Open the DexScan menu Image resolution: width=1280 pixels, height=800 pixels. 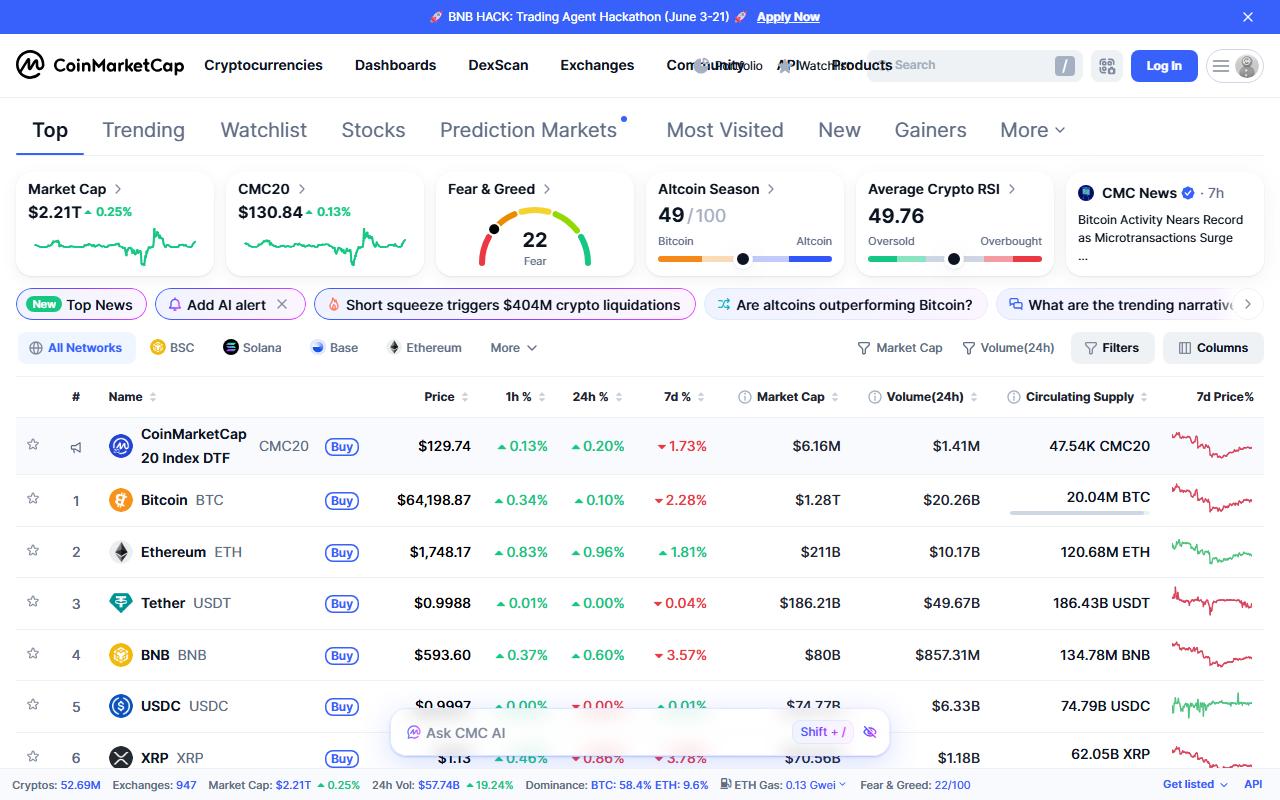[498, 65]
